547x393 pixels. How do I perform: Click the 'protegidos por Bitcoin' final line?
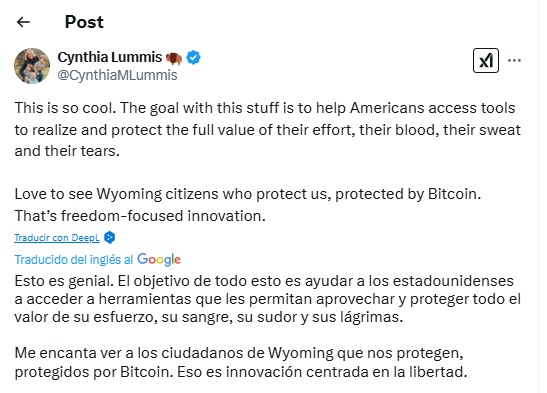point(241,372)
